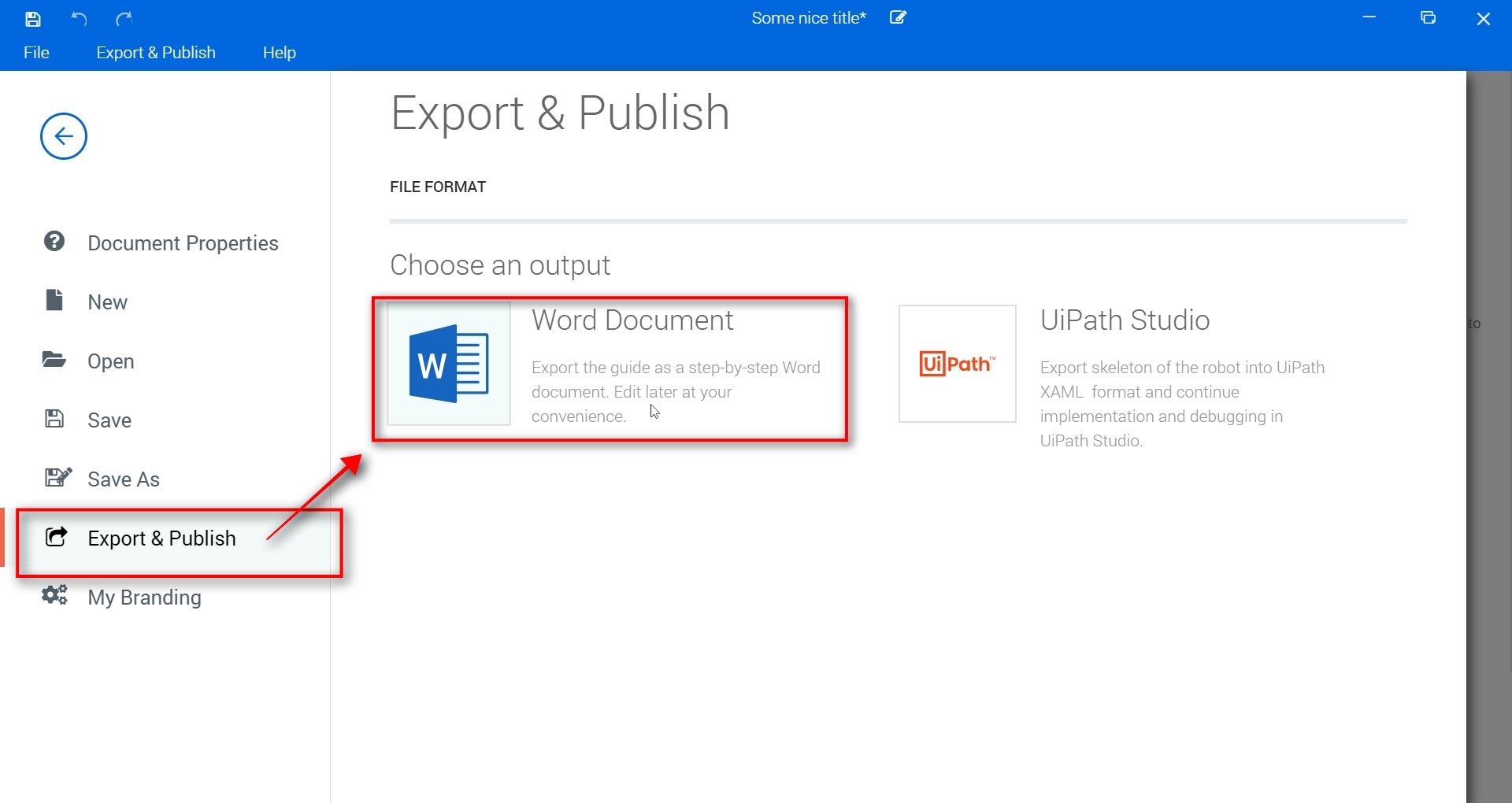
Task: Click the UiPath Studio export description text
Action: tap(1183, 404)
